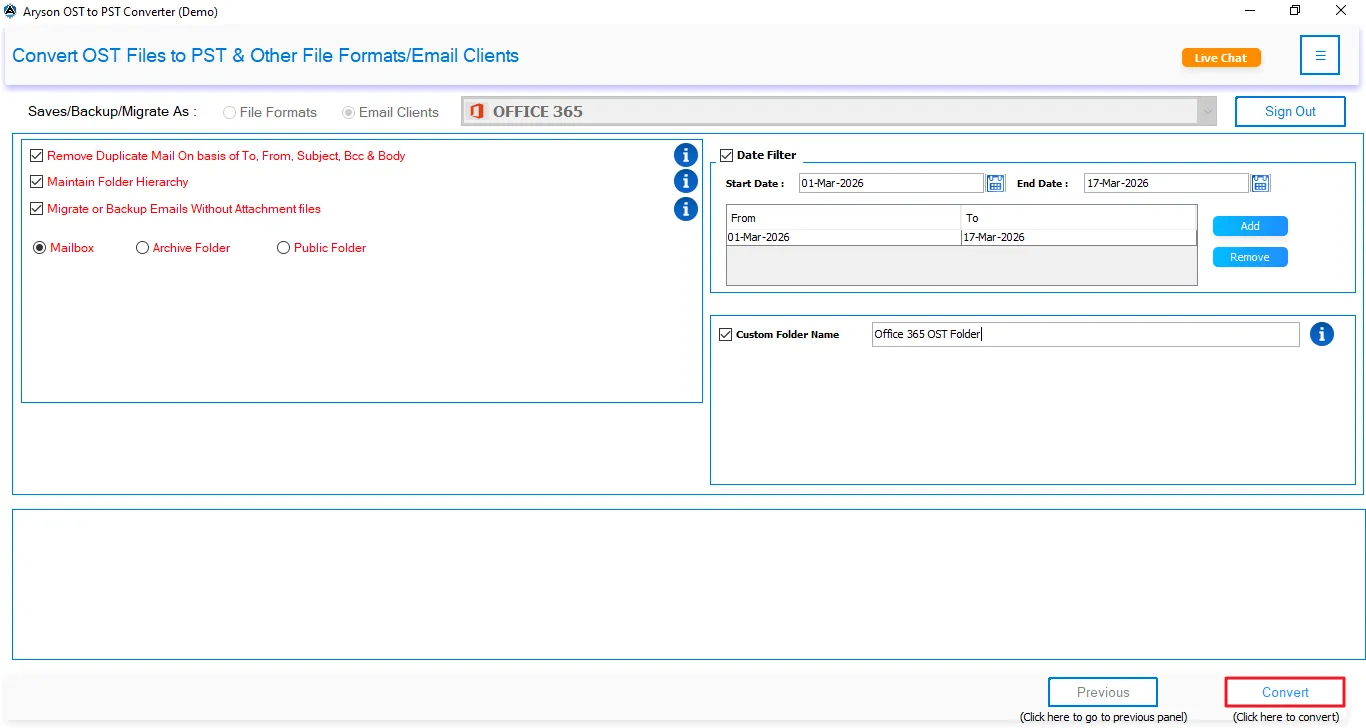This screenshot has width=1366, height=728.
Task: Click the Aryson logo in the title bar
Action: tap(10, 10)
